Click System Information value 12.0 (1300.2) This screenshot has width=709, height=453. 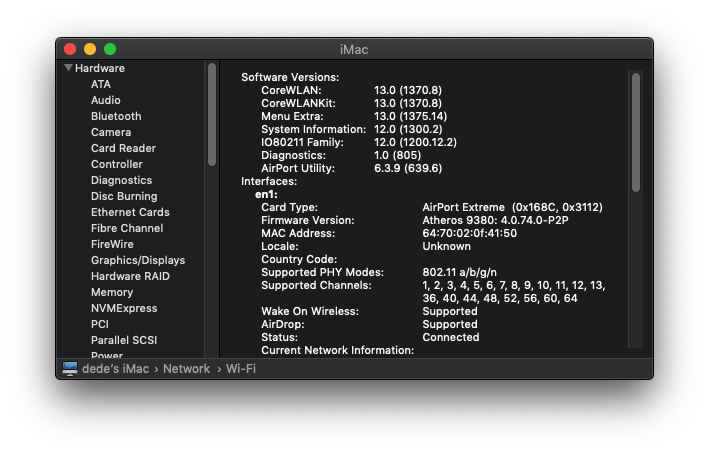pyautogui.click(x=408, y=129)
